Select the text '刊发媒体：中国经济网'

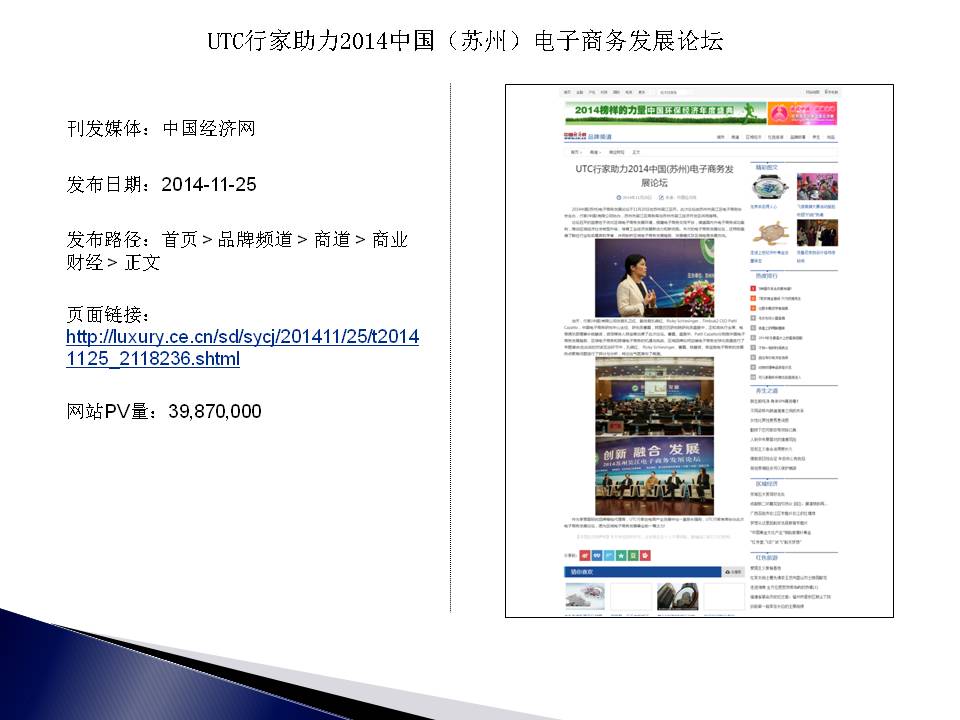coord(161,129)
